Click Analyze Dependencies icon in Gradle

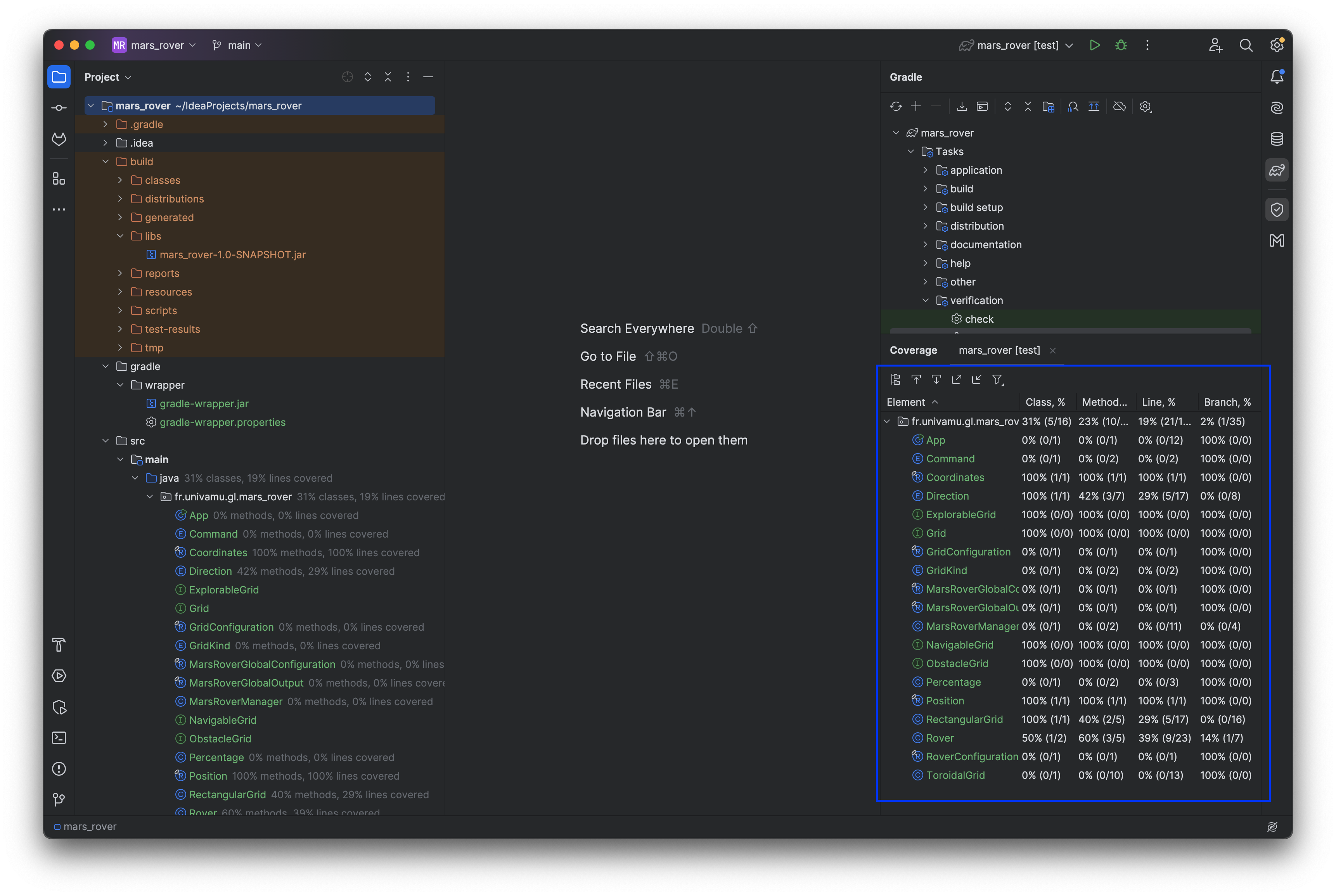1073,106
